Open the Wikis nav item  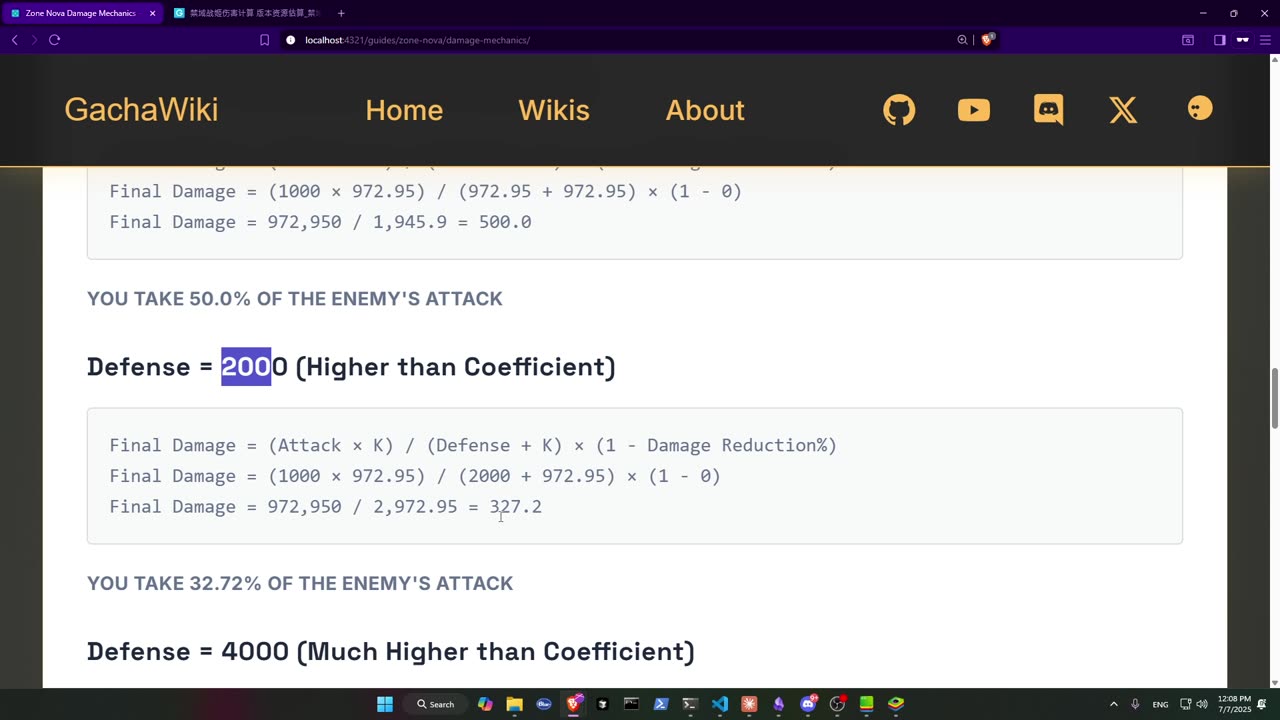point(554,110)
